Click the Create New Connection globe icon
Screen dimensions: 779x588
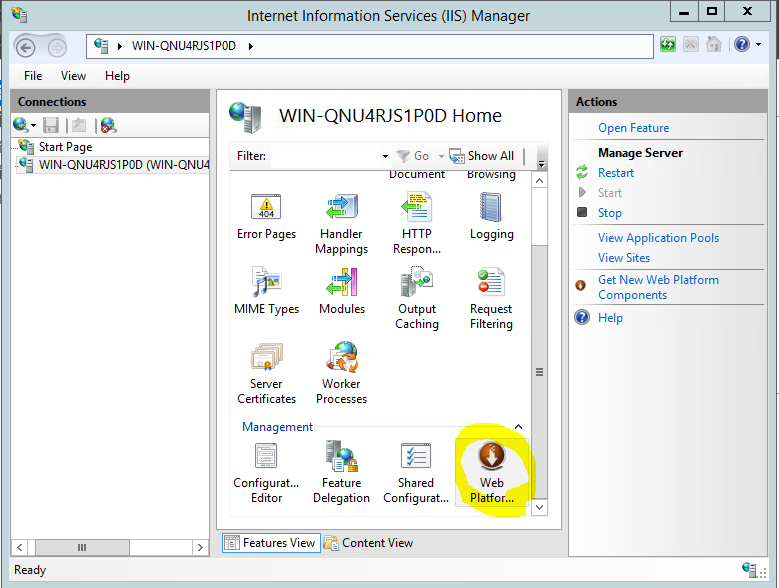click(21, 125)
